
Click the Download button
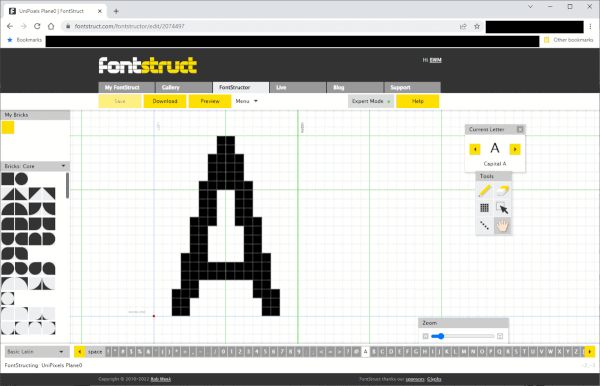tap(165, 101)
